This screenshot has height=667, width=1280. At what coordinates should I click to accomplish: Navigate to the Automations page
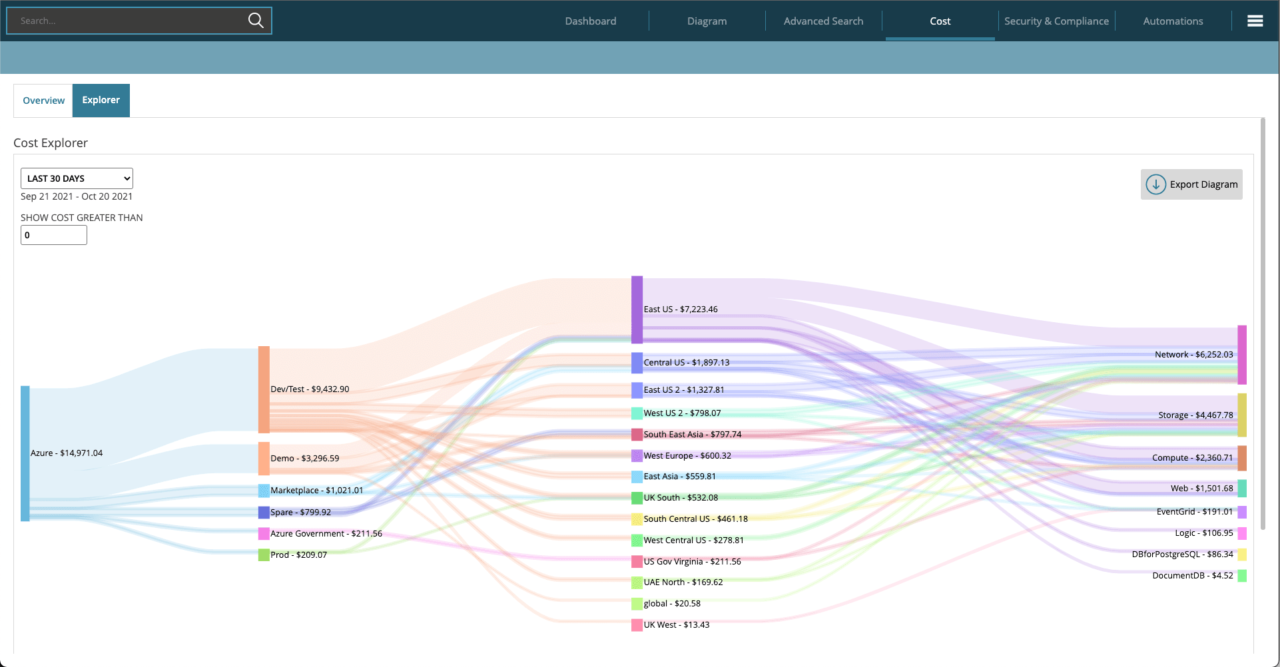click(1172, 20)
